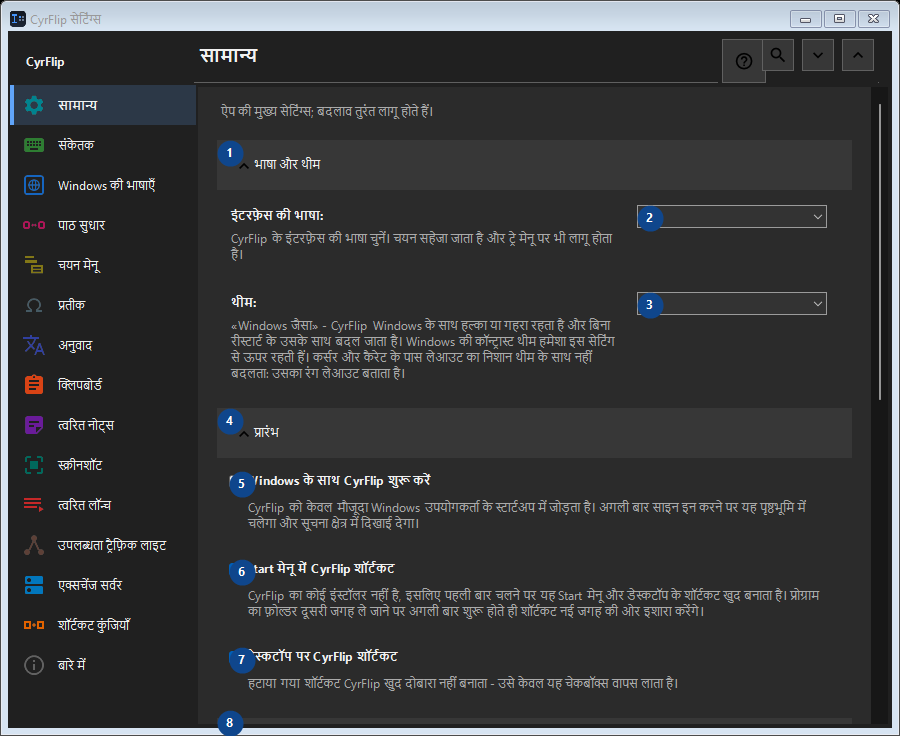Click the down-chevron button in the header
The height and width of the screenshot is (736, 900).
818,55
